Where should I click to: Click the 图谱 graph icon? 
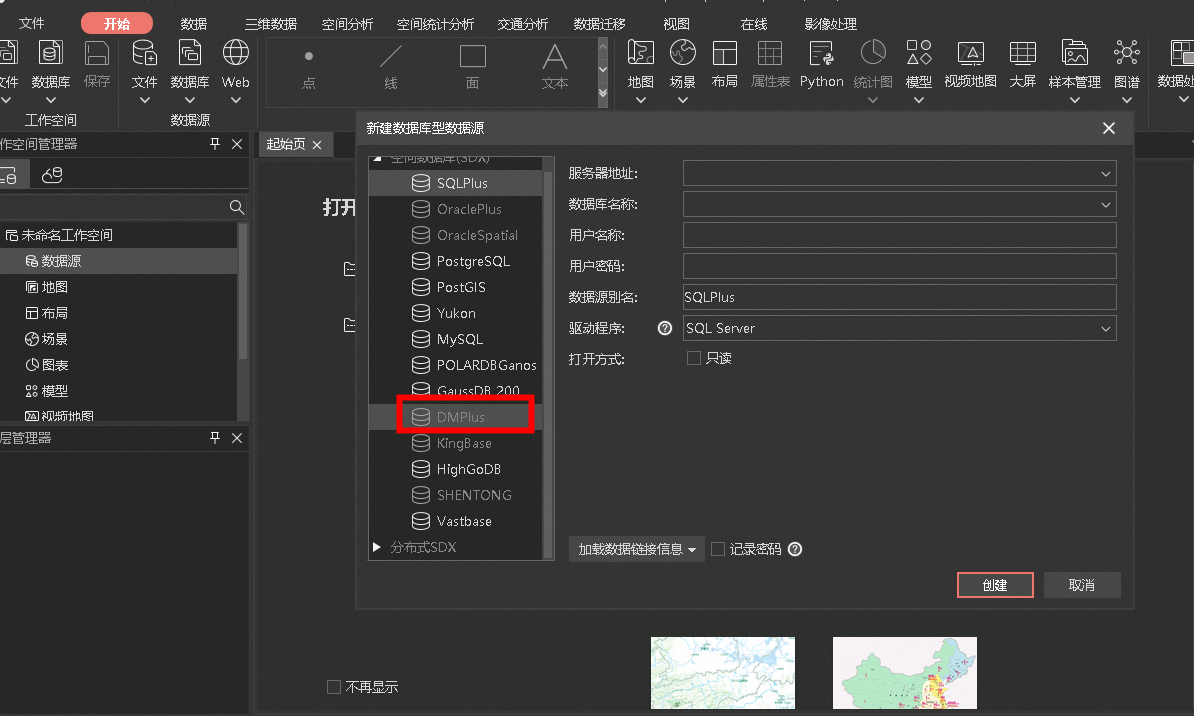(1126, 53)
